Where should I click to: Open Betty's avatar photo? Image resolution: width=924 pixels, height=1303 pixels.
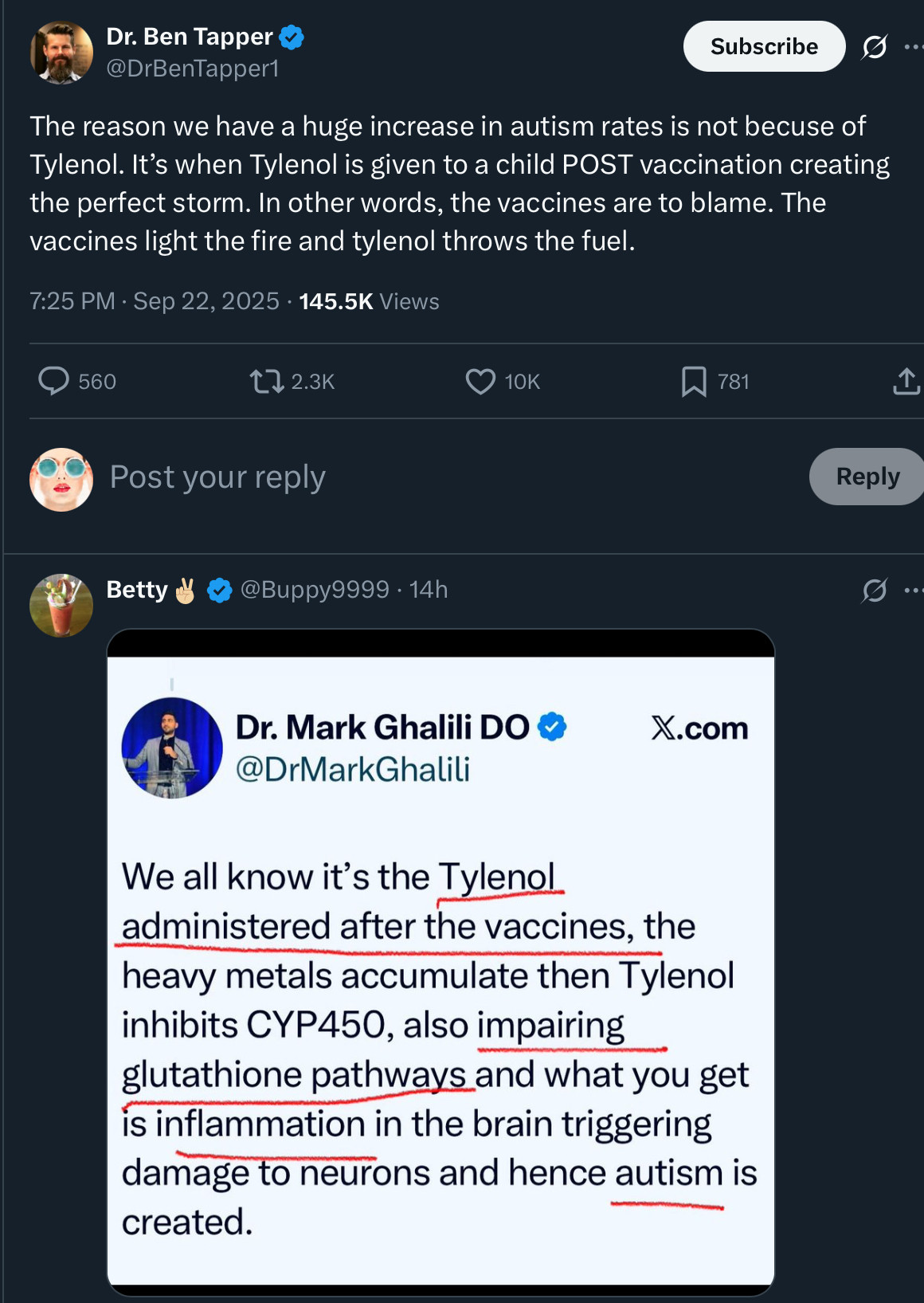click(x=61, y=606)
